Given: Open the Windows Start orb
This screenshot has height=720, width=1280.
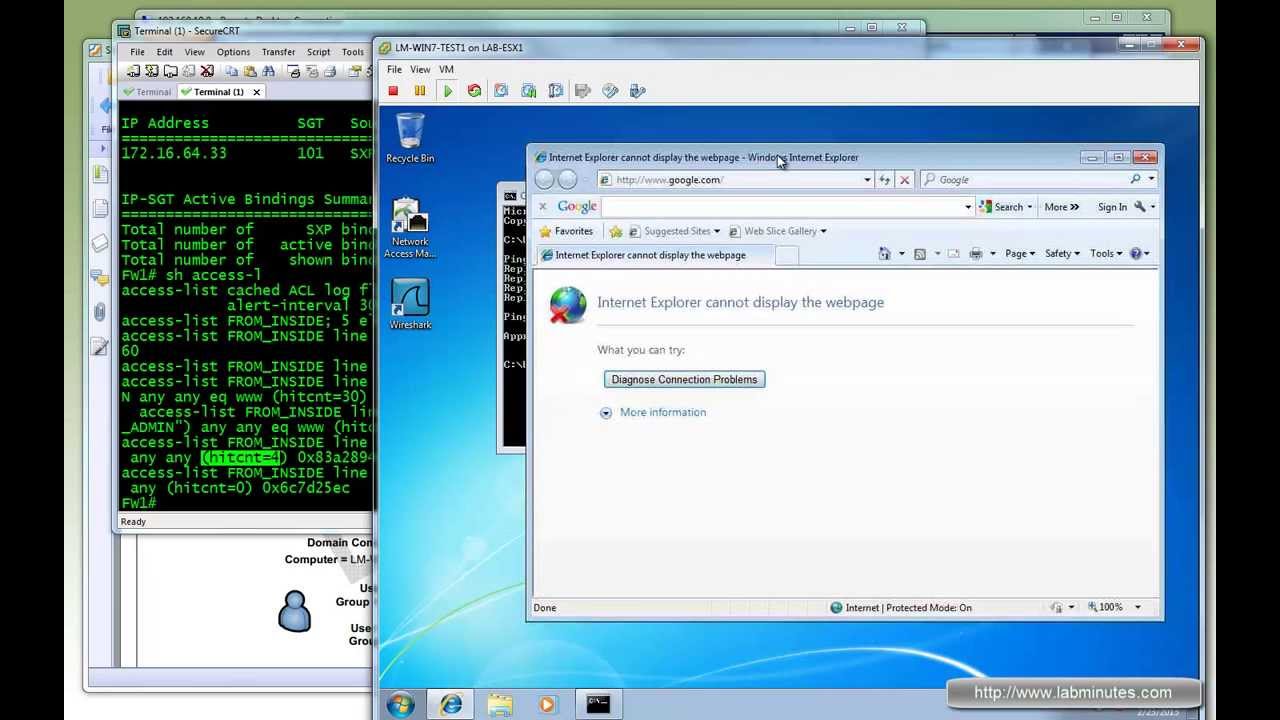Looking at the screenshot, I should coord(401,704).
